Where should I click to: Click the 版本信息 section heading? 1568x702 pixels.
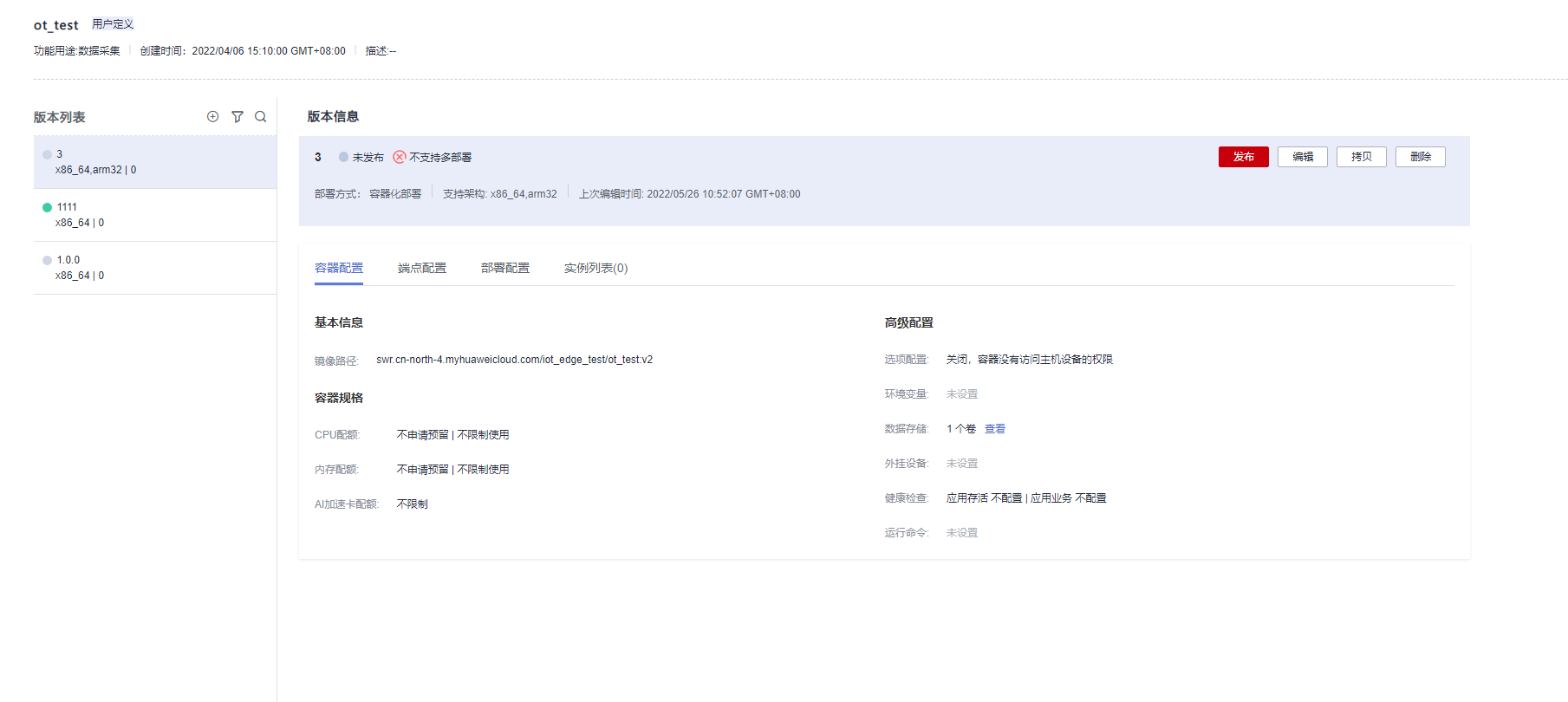point(334,116)
